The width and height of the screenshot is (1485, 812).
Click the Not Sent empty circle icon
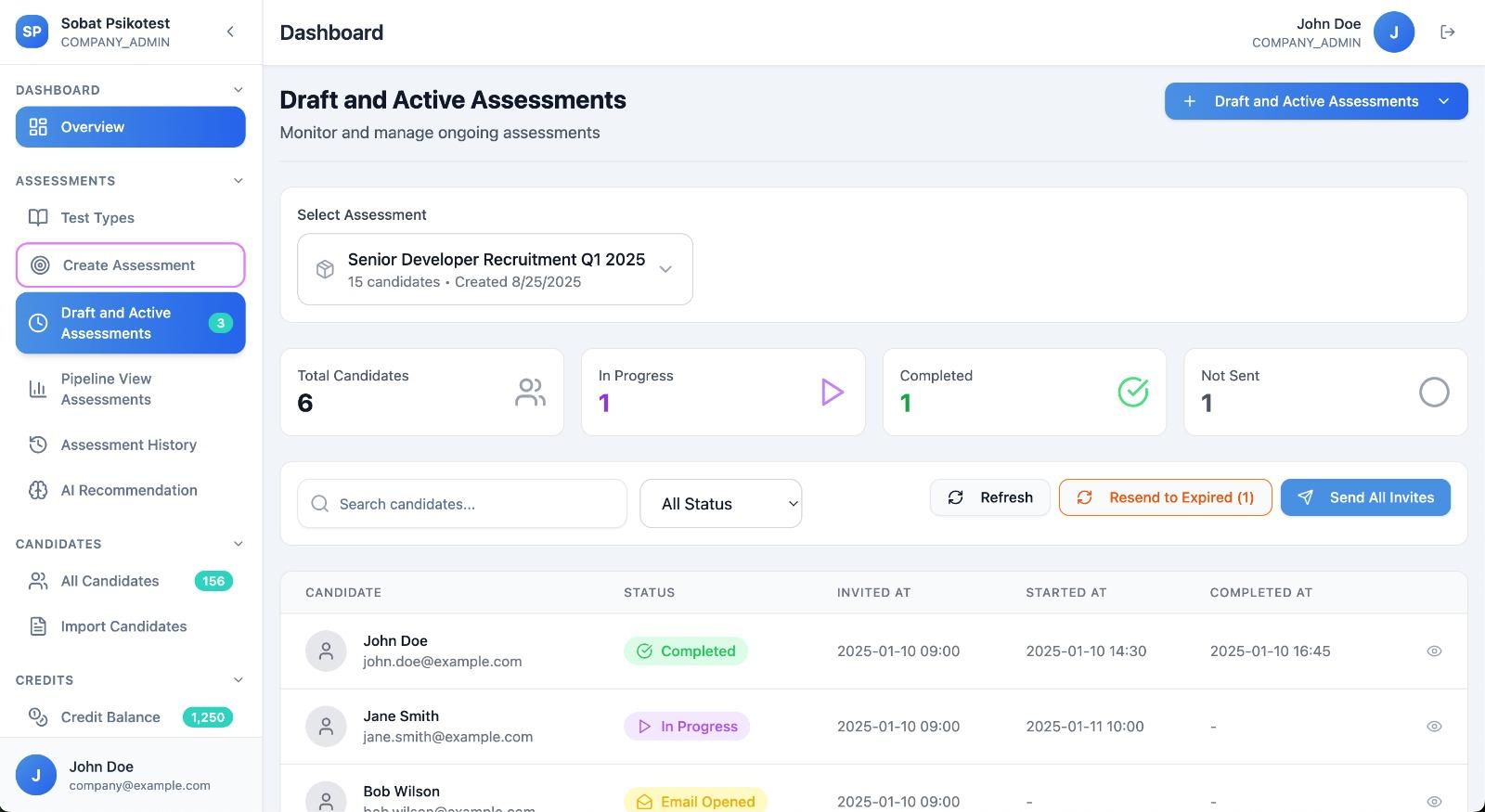tap(1433, 392)
